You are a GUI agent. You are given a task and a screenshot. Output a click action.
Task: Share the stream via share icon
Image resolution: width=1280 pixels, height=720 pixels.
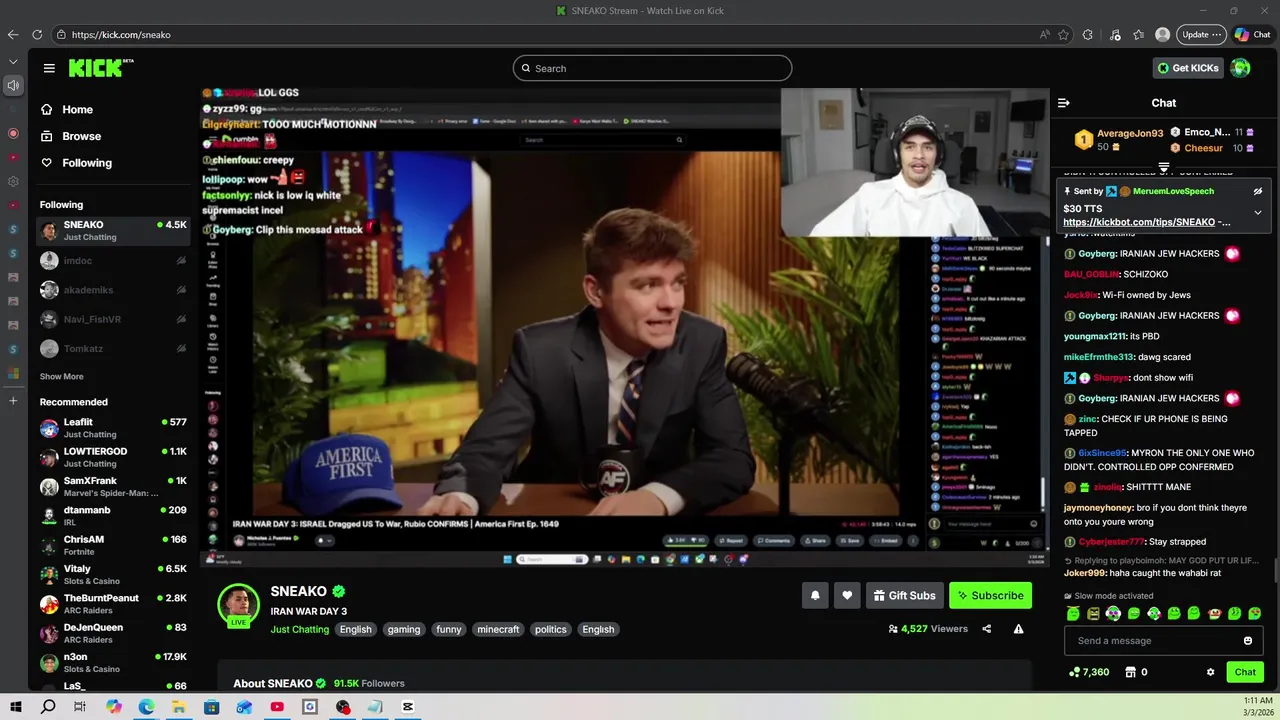click(987, 629)
